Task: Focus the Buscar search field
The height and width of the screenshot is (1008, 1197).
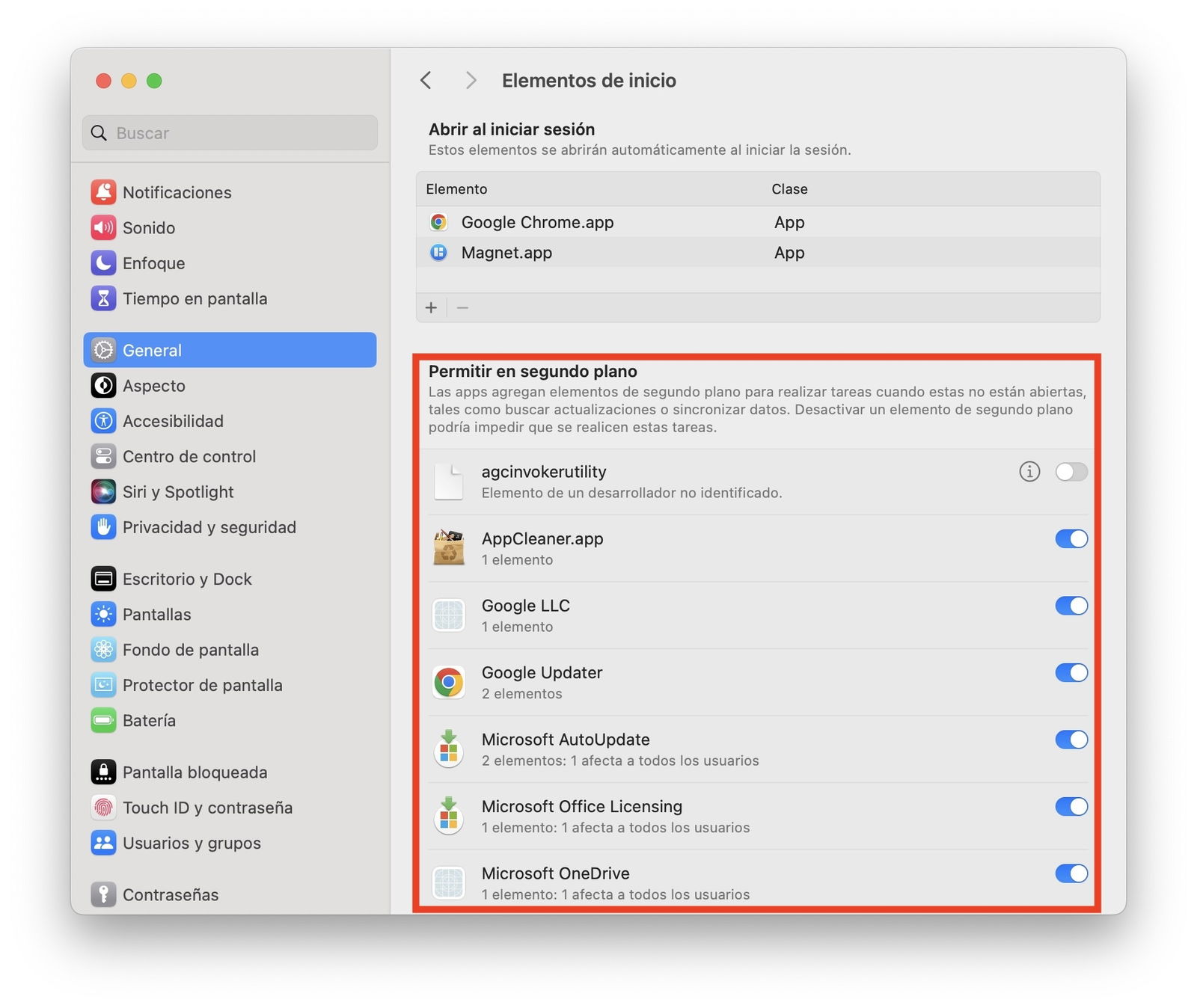Action: (230, 132)
